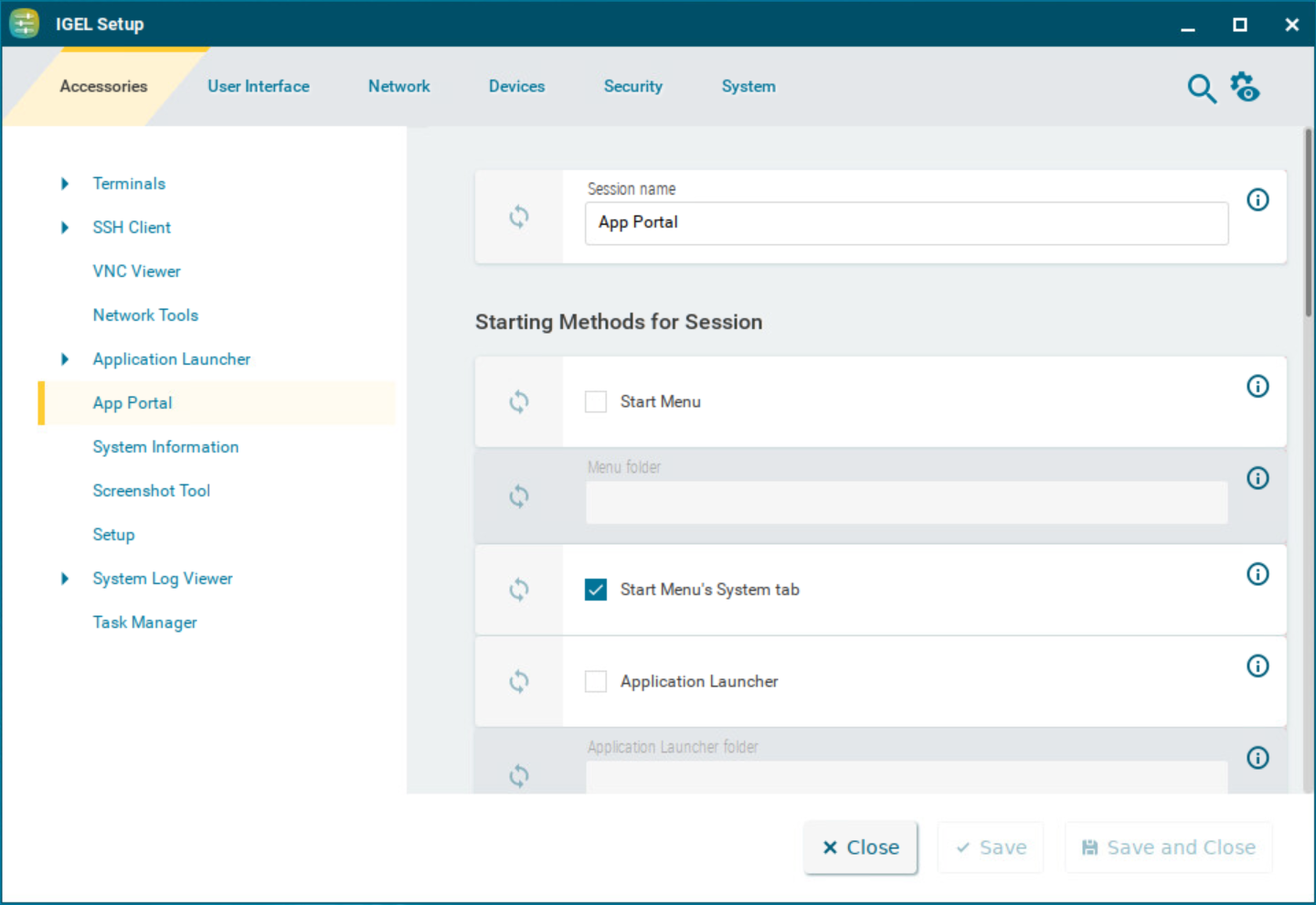Click the Save and Close button
Image resolution: width=1316 pixels, height=905 pixels.
coord(1168,847)
